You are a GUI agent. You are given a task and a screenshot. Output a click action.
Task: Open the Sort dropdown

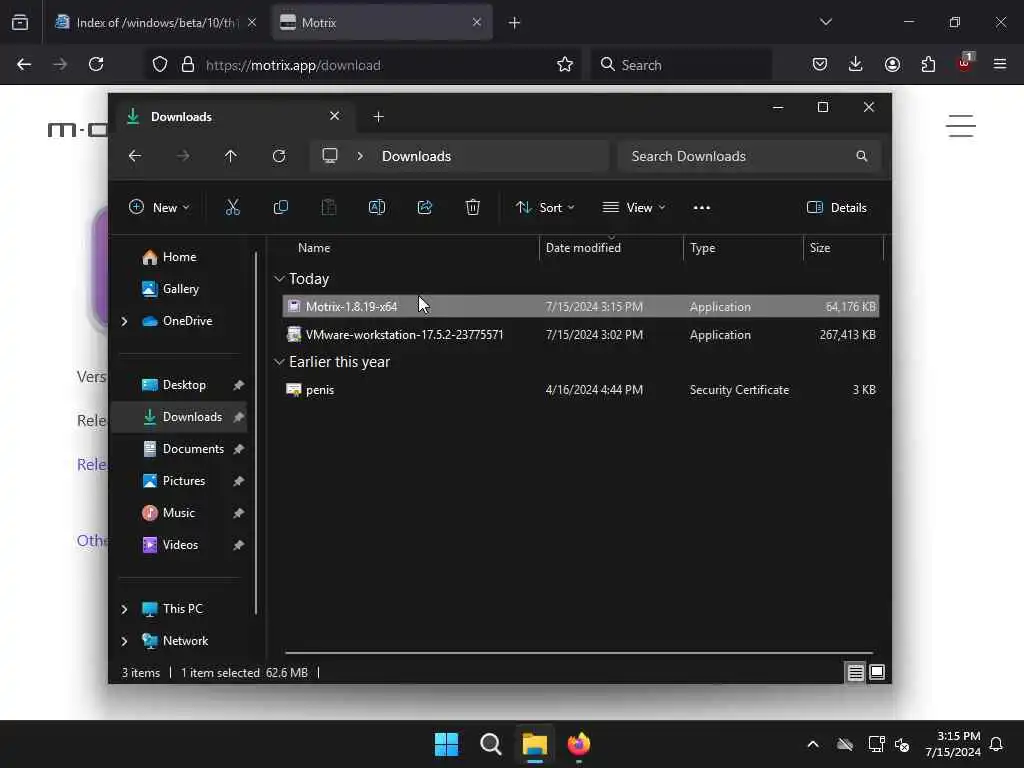(545, 208)
